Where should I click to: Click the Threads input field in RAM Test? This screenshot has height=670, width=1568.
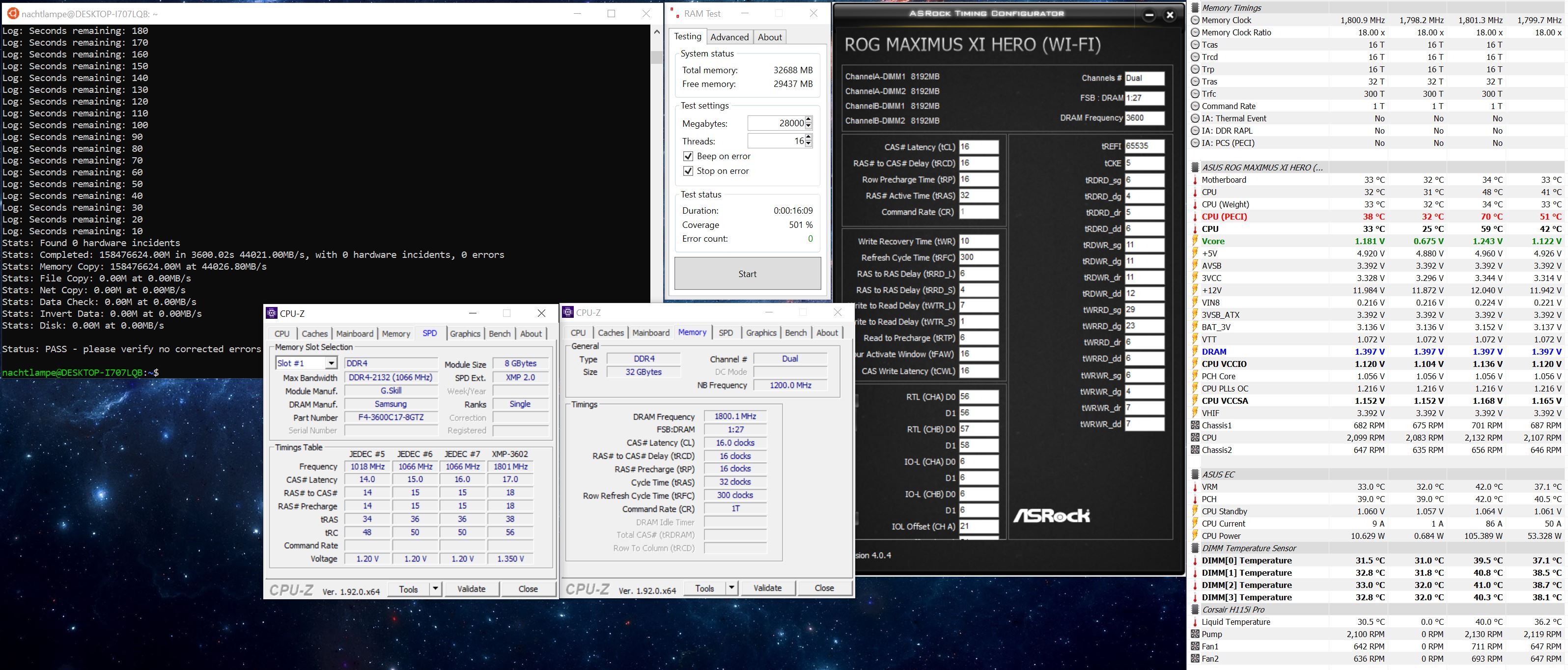(x=776, y=140)
